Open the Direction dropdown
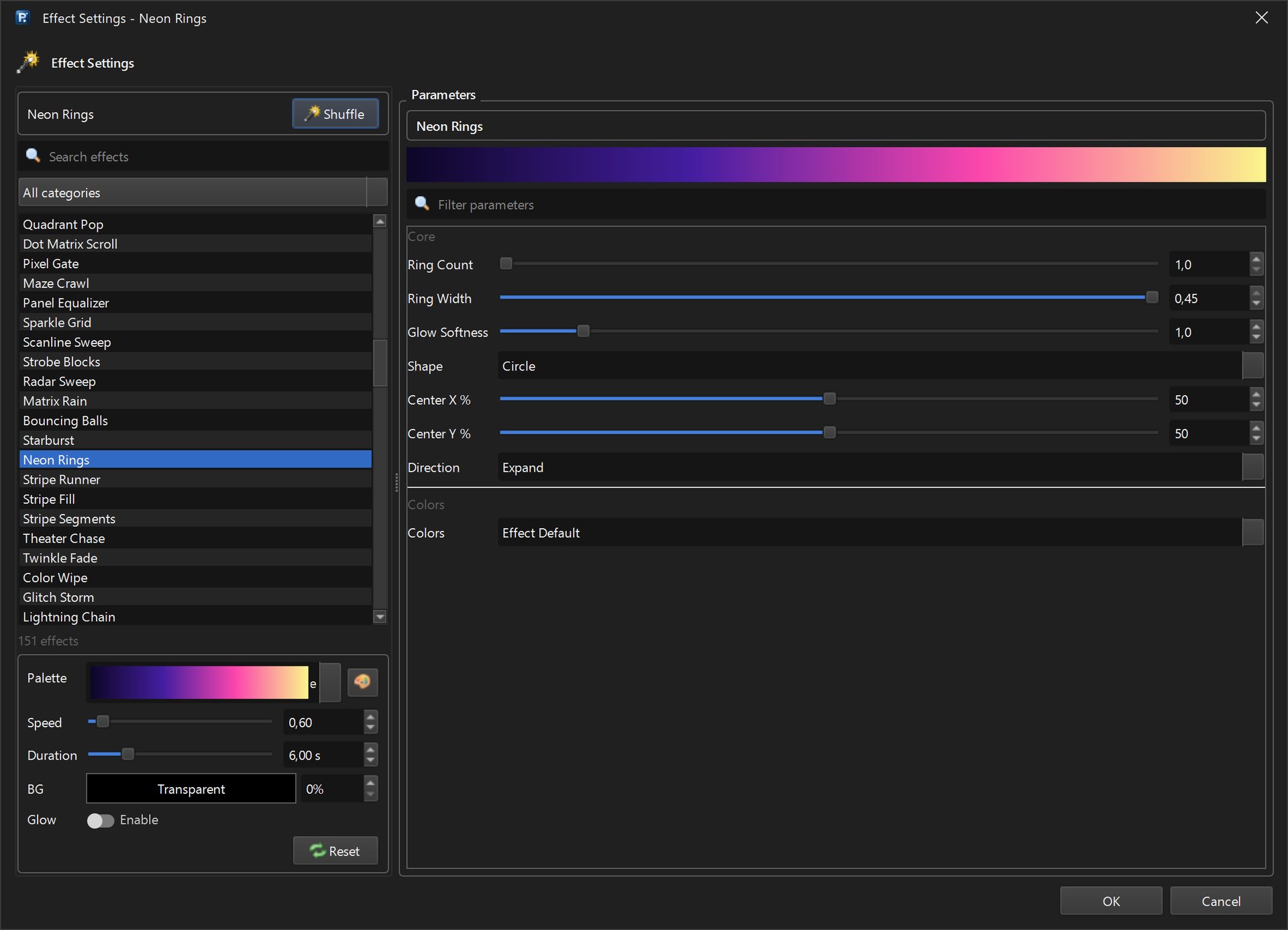 881,467
